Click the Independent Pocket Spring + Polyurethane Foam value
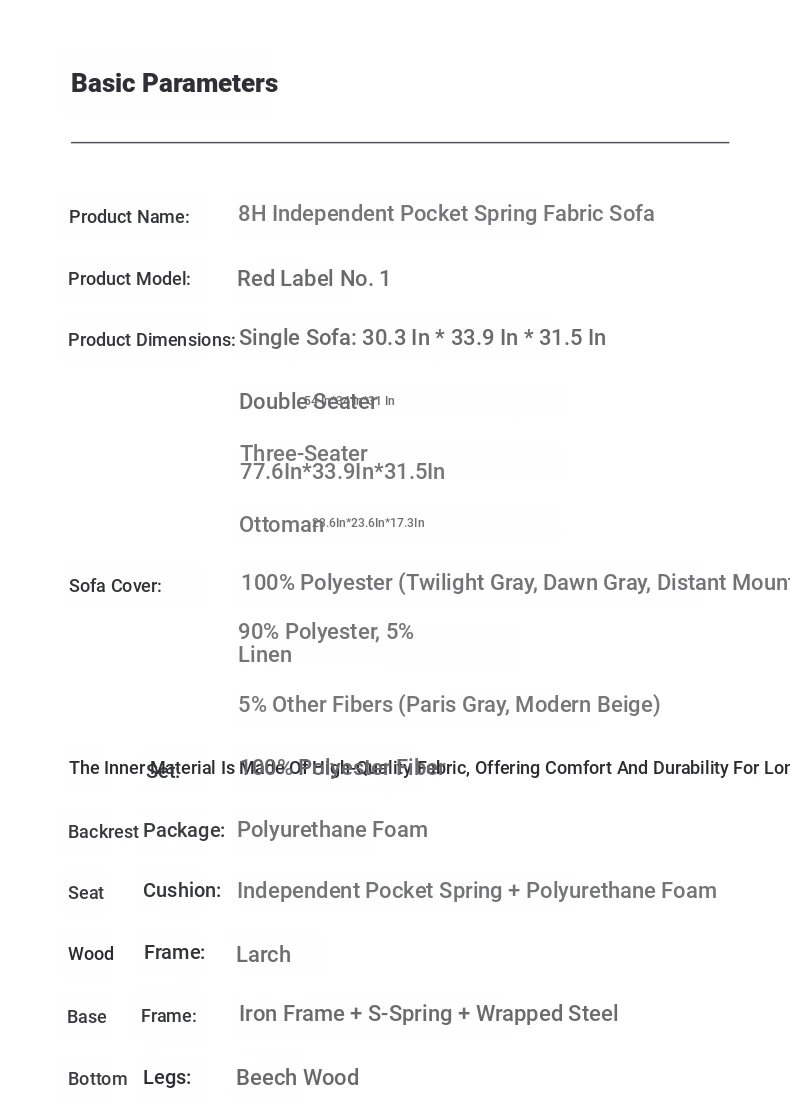This screenshot has height=1108, width=790. click(477, 890)
